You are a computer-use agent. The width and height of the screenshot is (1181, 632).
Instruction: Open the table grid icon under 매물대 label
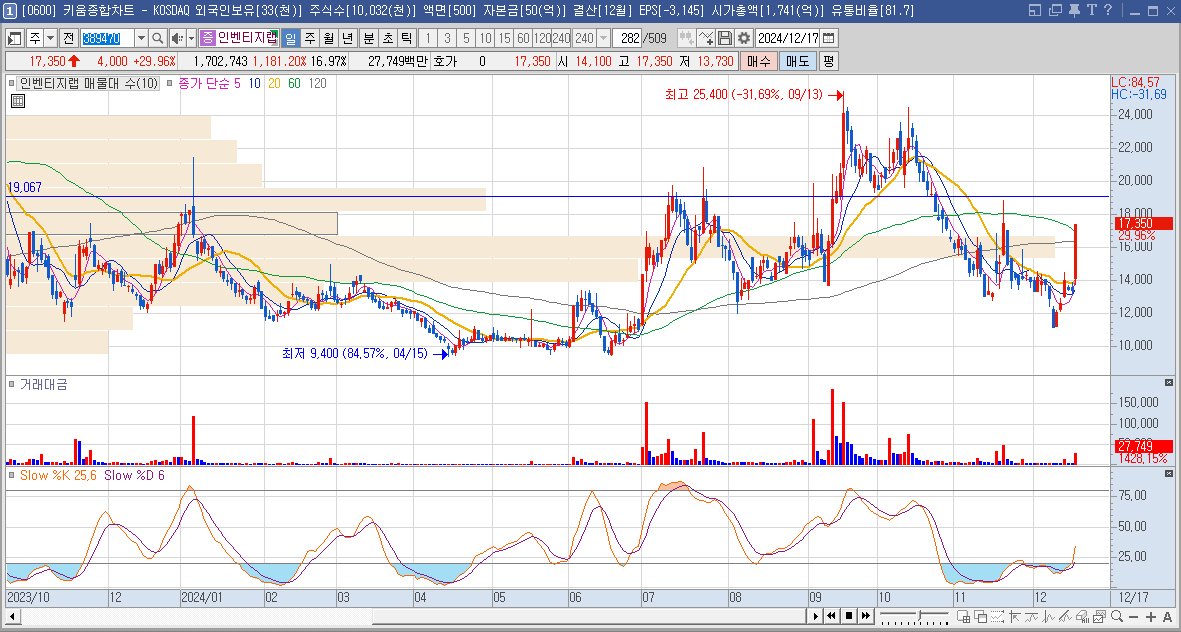(18, 100)
